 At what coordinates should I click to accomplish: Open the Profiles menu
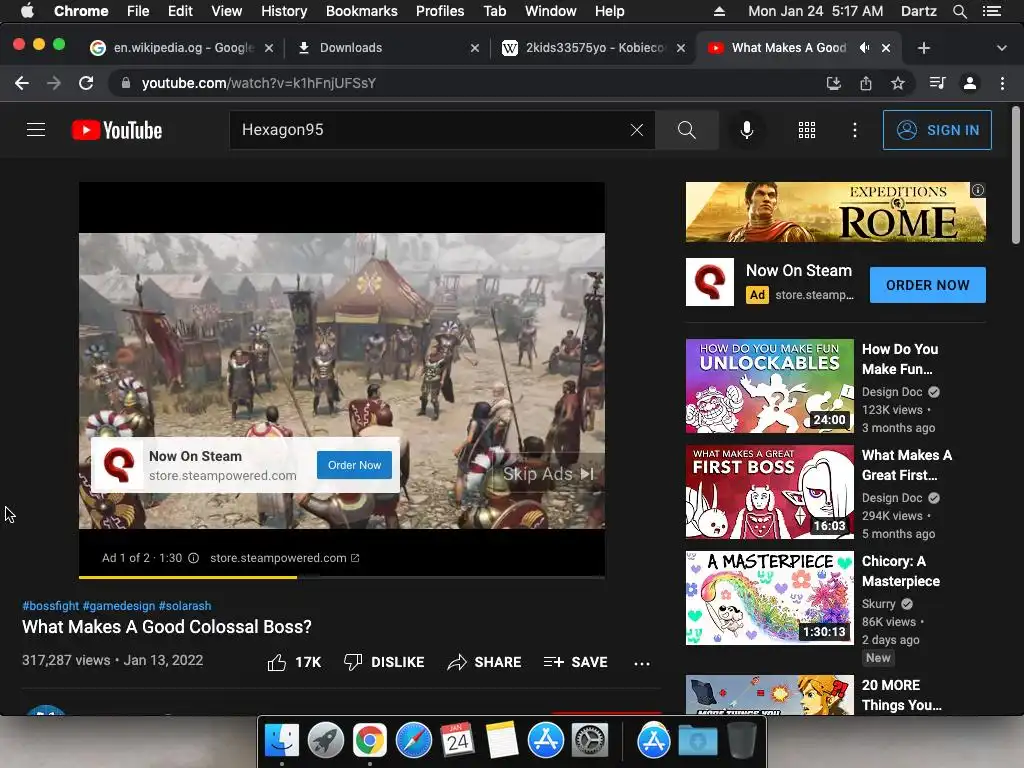point(440,11)
